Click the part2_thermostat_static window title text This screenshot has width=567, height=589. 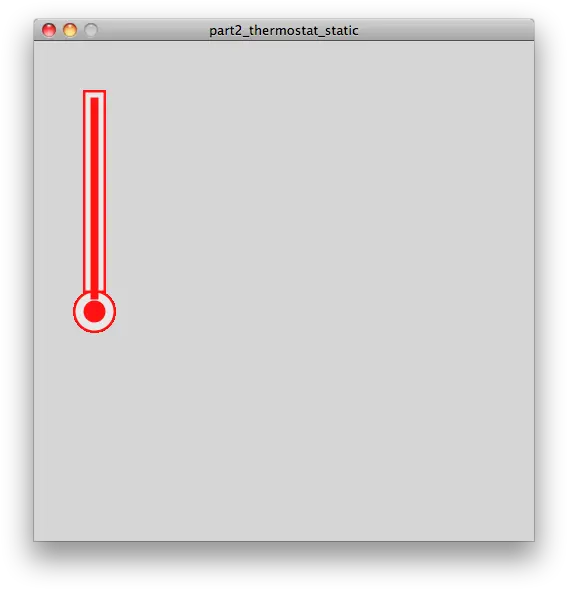click(x=283, y=30)
